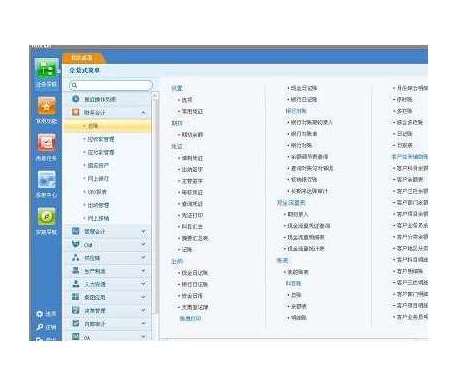Expand the OA module group
The width and height of the screenshot is (475, 372).
tap(143, 337)
